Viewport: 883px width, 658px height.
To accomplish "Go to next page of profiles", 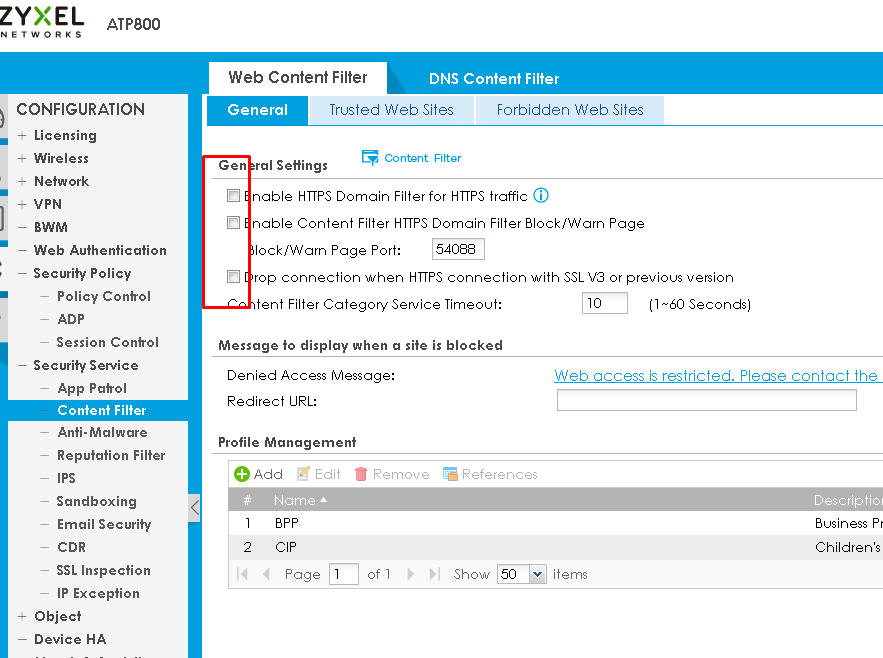I will 411,574.
